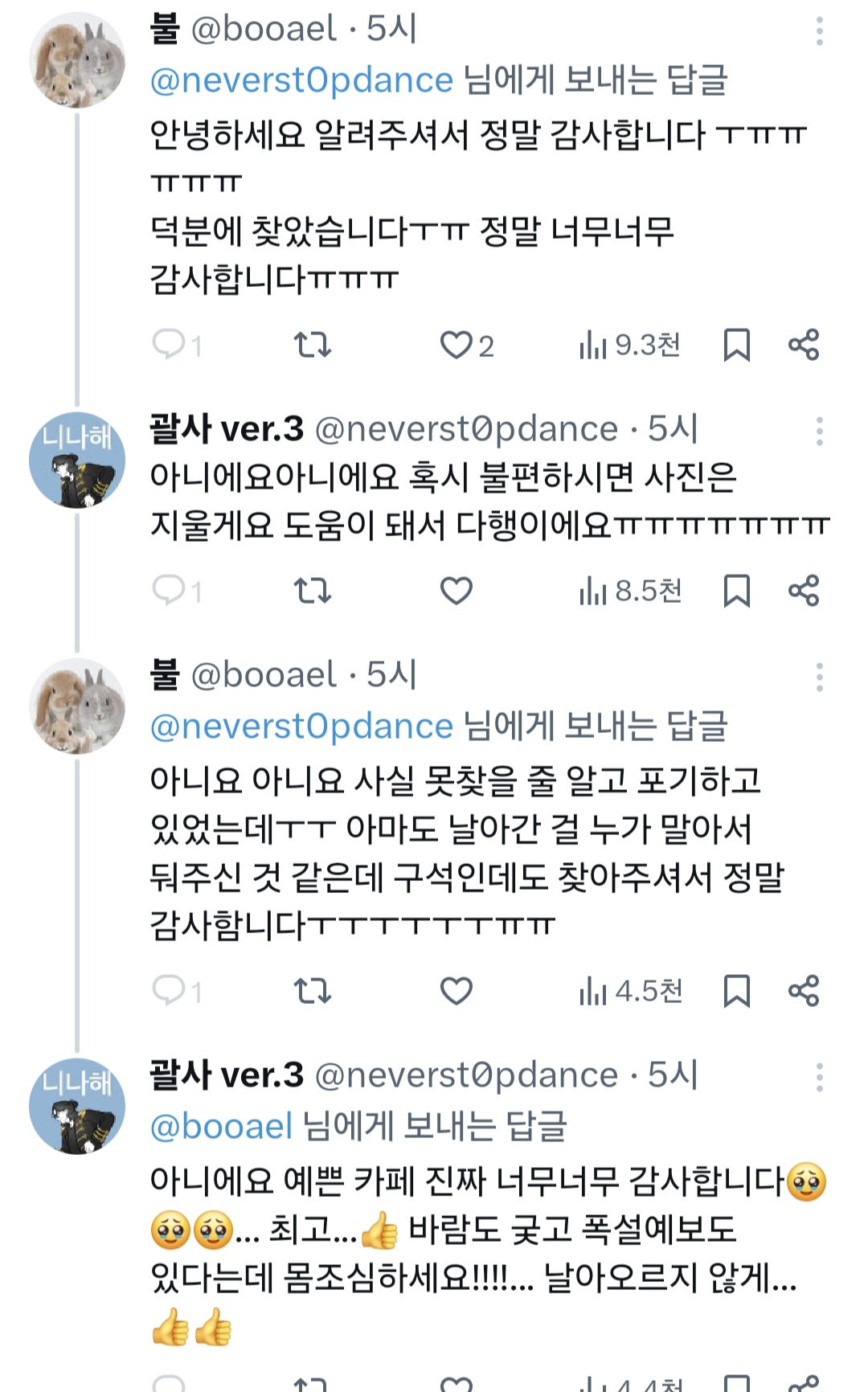
Task: Like 불's tweet with 2 likes
Action: (457, 345)
